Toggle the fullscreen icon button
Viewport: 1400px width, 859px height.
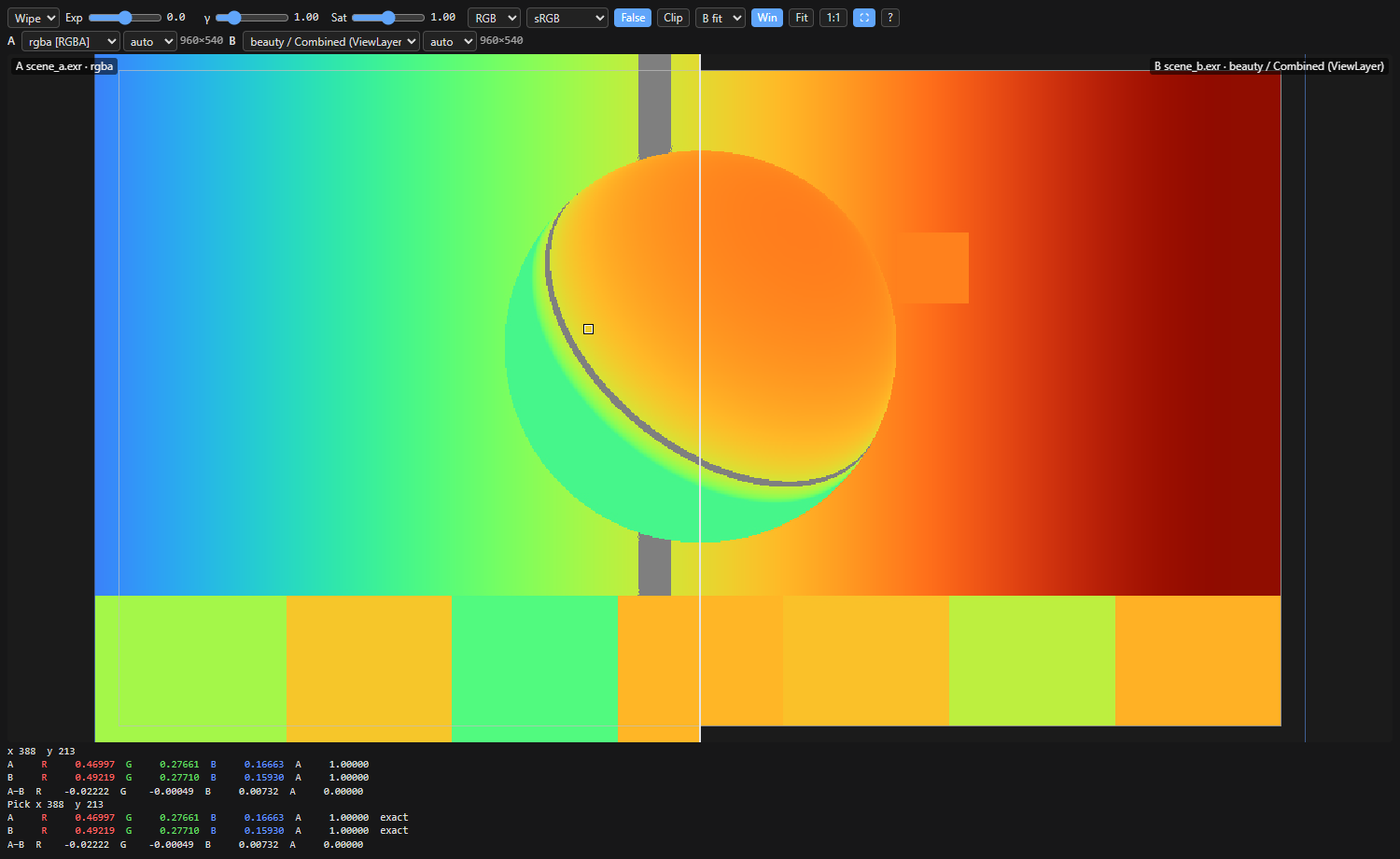tap(864, 18)
